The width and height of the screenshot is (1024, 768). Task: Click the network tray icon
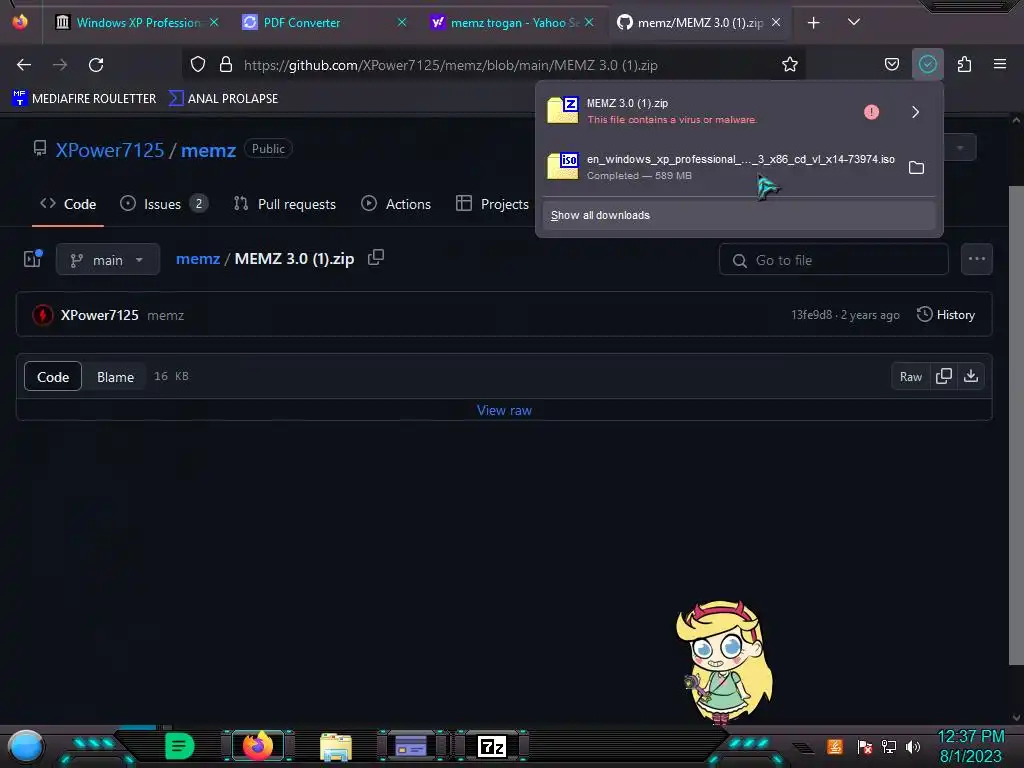point(888,746)
